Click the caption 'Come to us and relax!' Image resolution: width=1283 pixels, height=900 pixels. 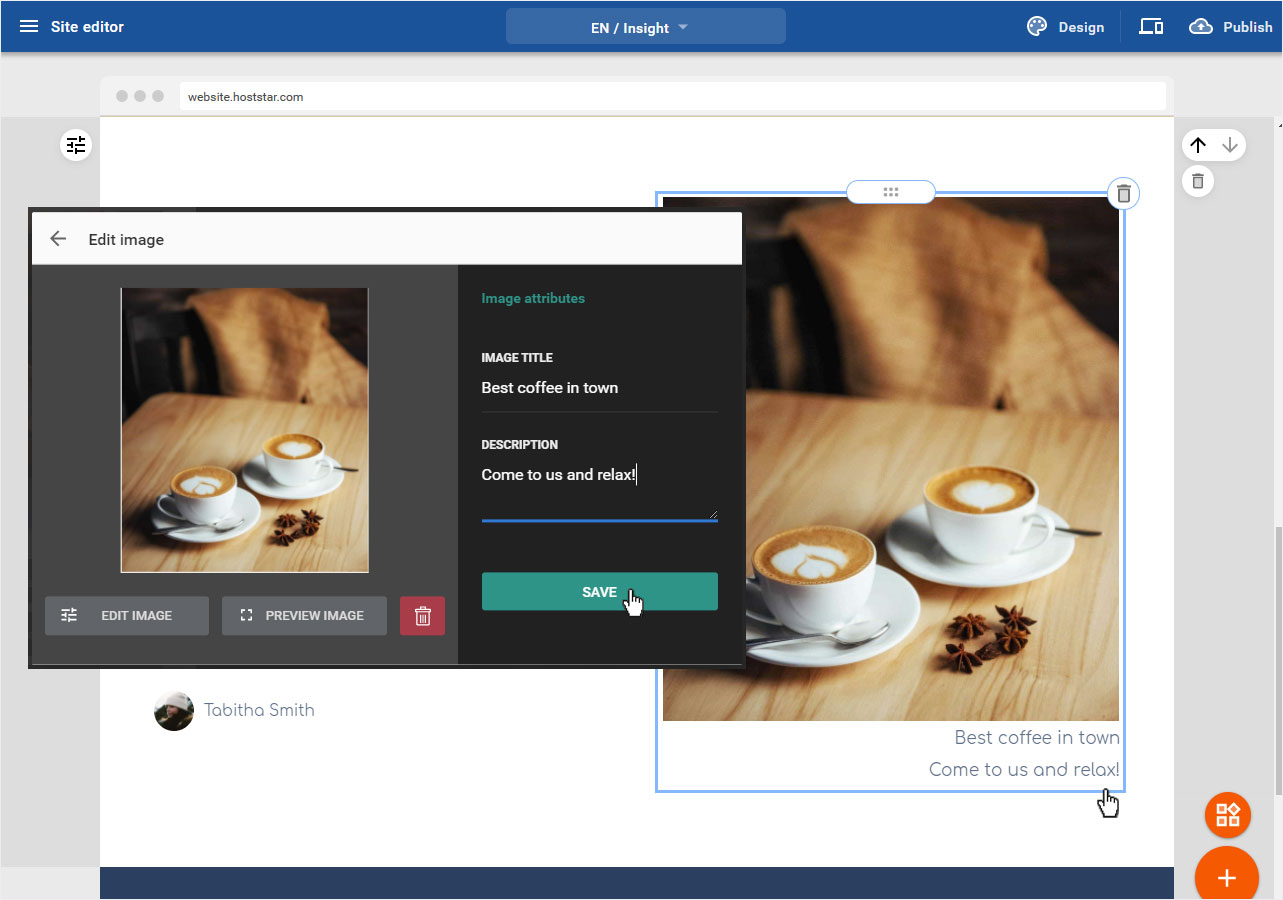point(1024,770)
